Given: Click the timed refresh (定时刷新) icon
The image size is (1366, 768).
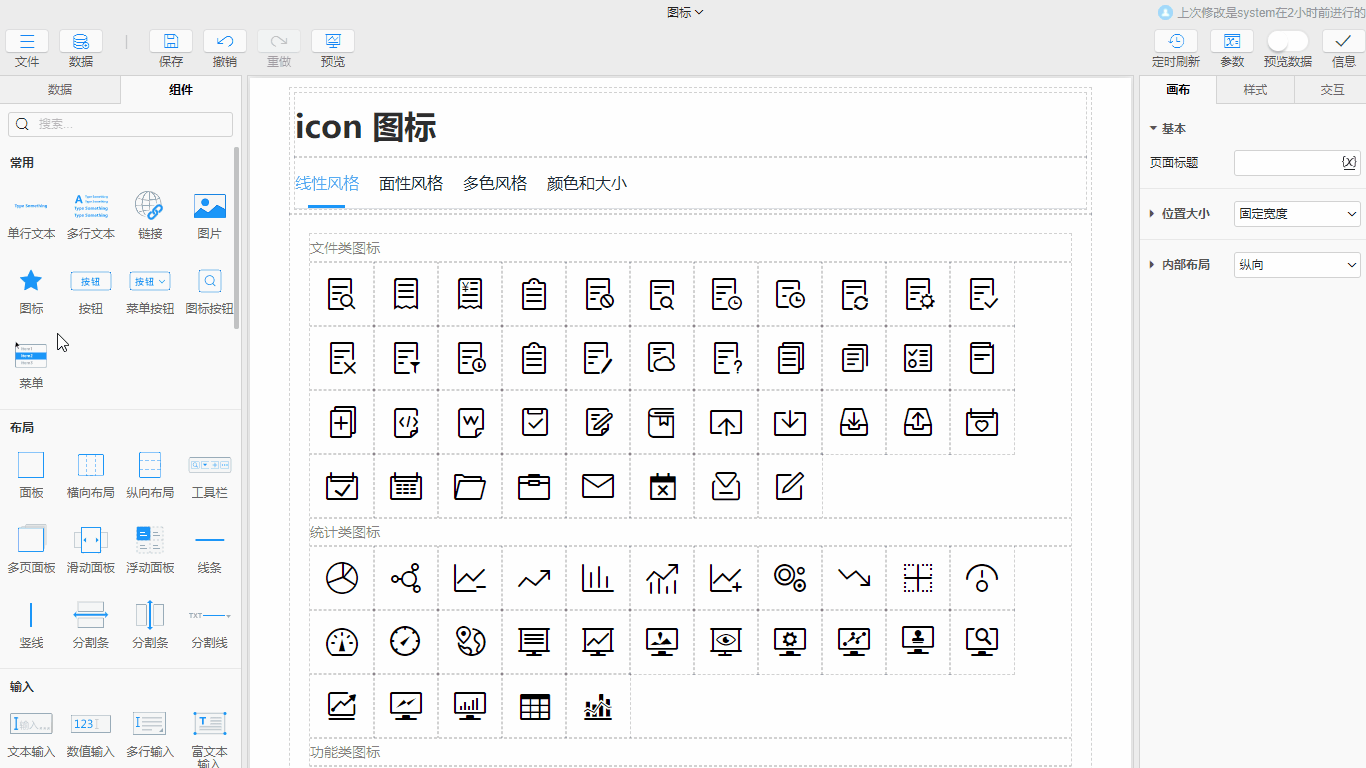Looking at the screenshot, I should [1176, 42].
